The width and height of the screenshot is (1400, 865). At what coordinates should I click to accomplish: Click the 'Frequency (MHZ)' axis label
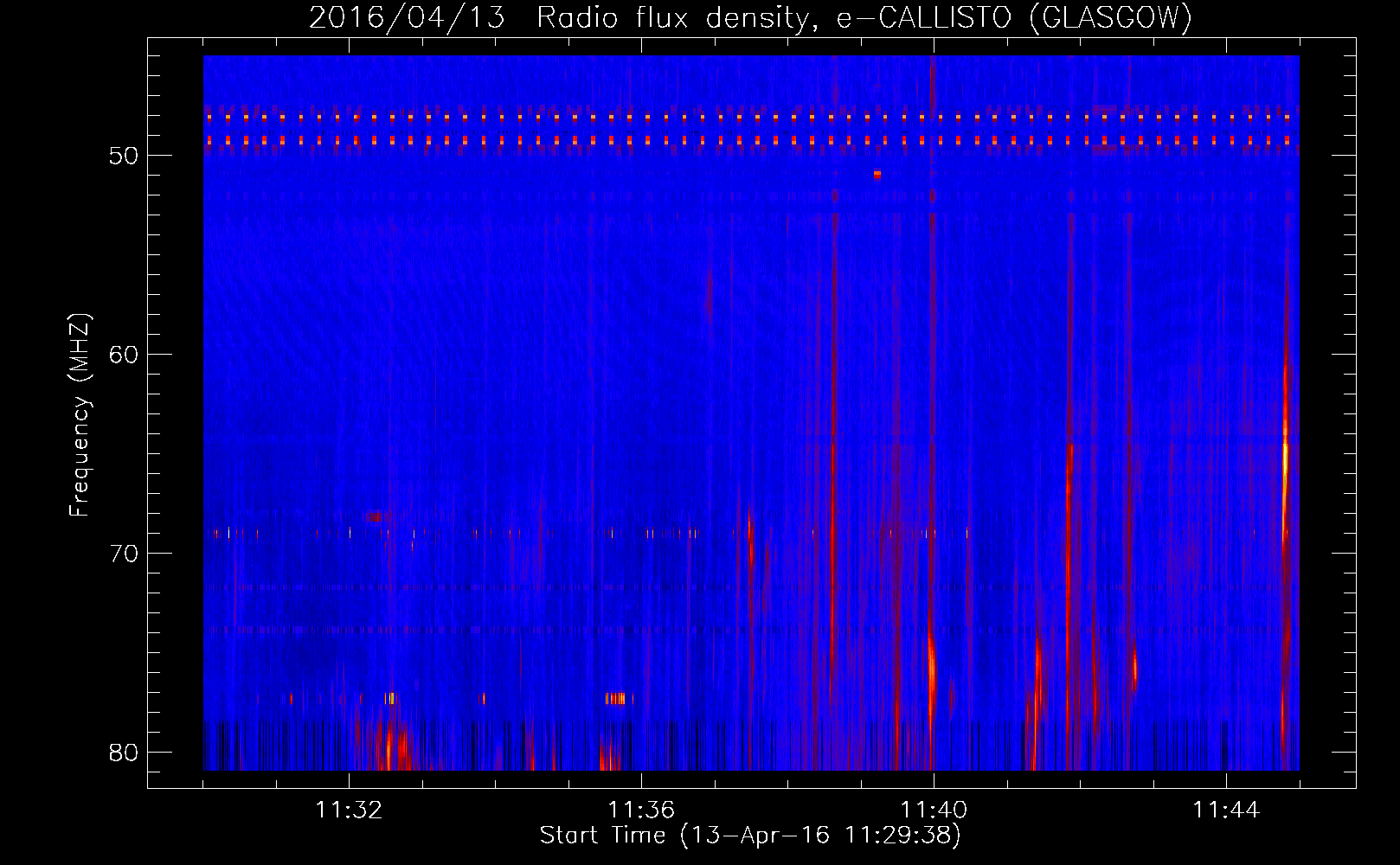point(80,415)
